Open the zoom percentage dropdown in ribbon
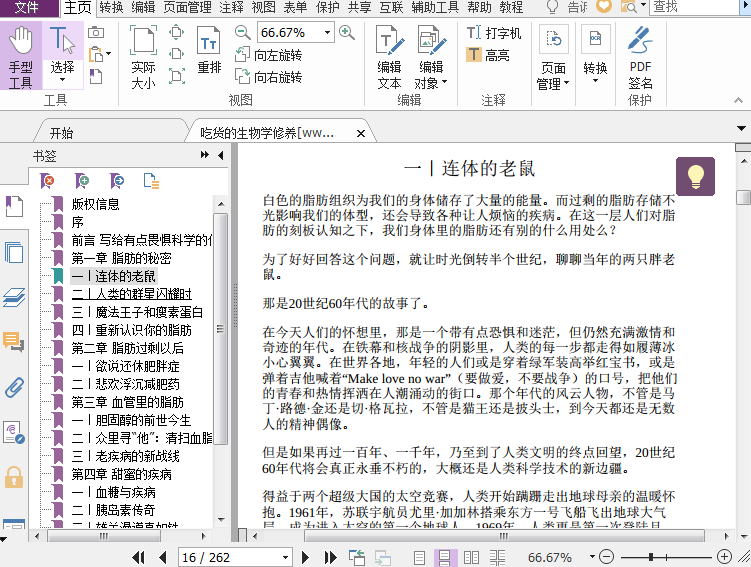Viewport: 751px width, 567px height. 327,33
